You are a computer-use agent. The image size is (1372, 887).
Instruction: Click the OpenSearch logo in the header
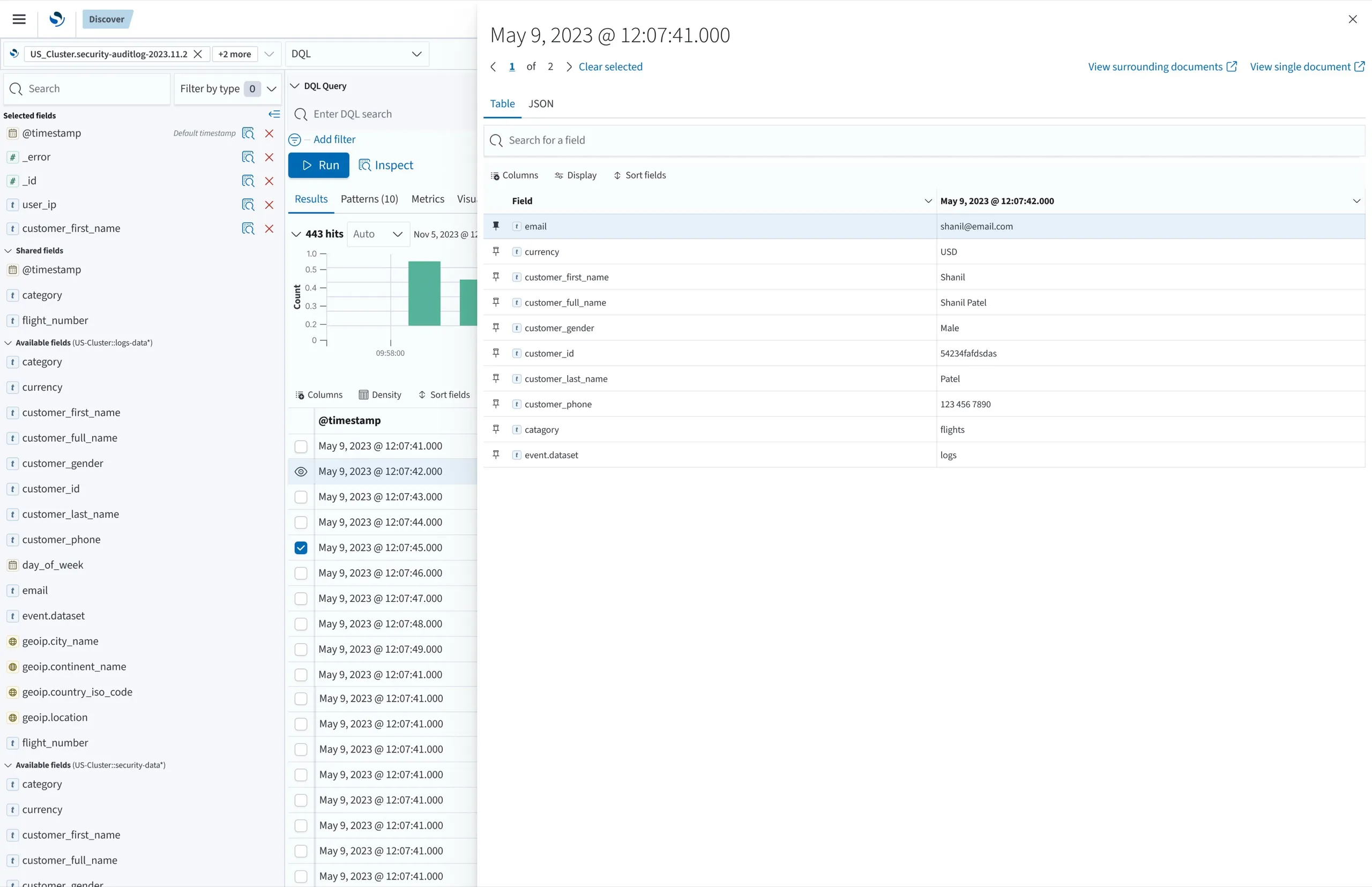(56, 19)
